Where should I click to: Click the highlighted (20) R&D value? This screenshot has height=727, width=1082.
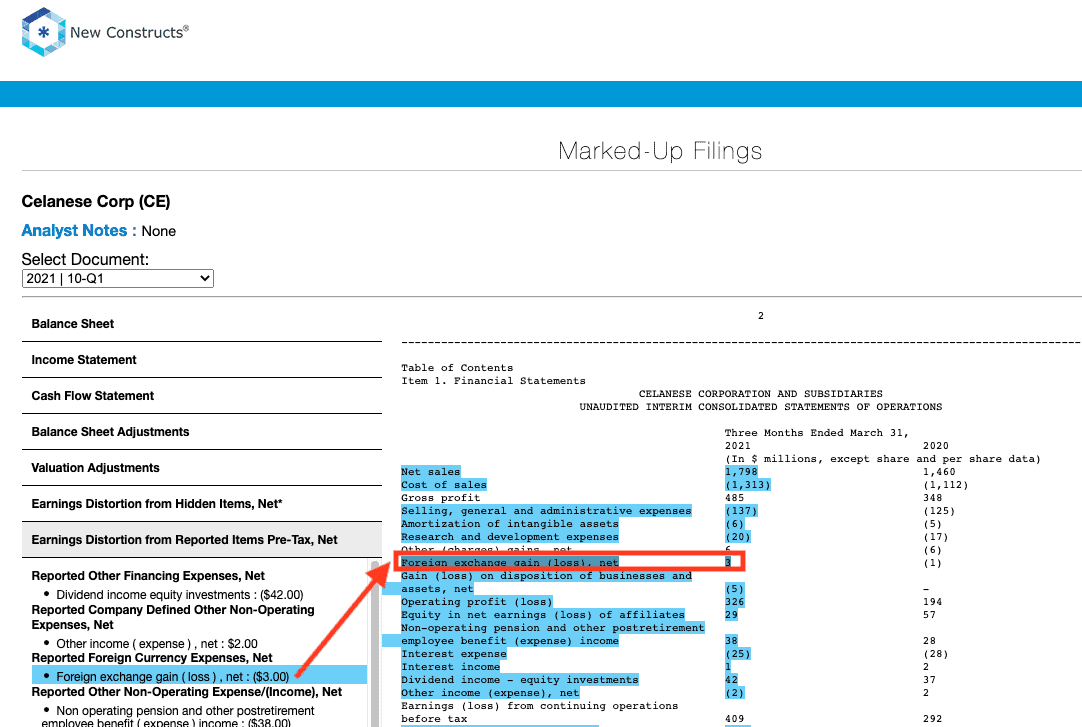[x=738, y=537]
